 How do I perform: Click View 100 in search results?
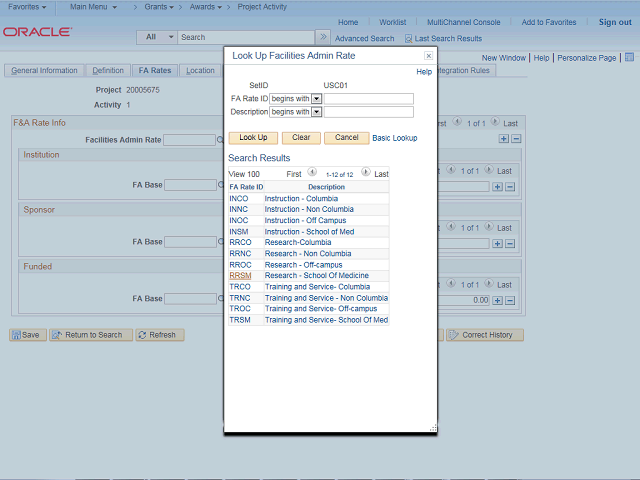[x=244, y=174]
